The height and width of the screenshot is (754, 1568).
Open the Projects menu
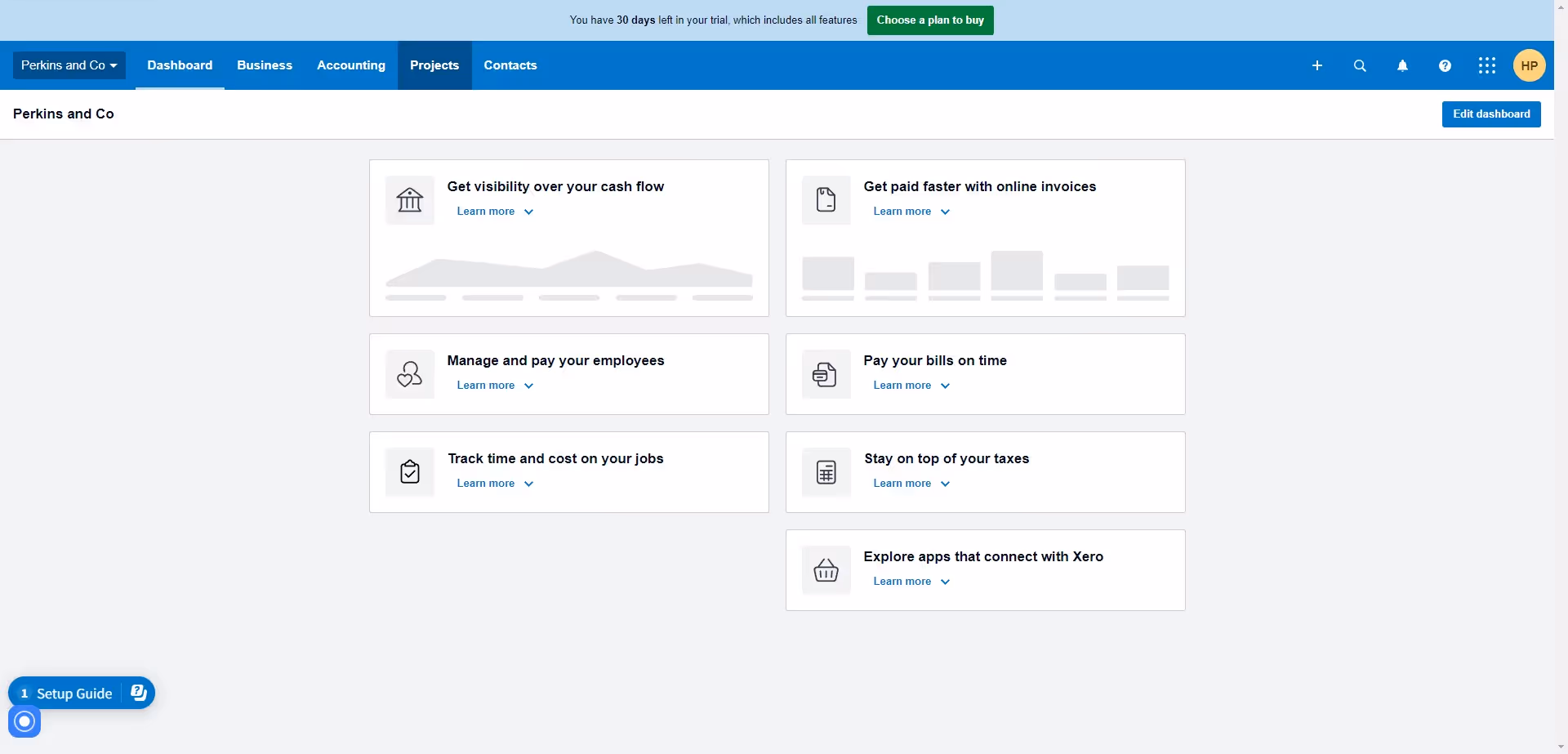coord(434,65)
